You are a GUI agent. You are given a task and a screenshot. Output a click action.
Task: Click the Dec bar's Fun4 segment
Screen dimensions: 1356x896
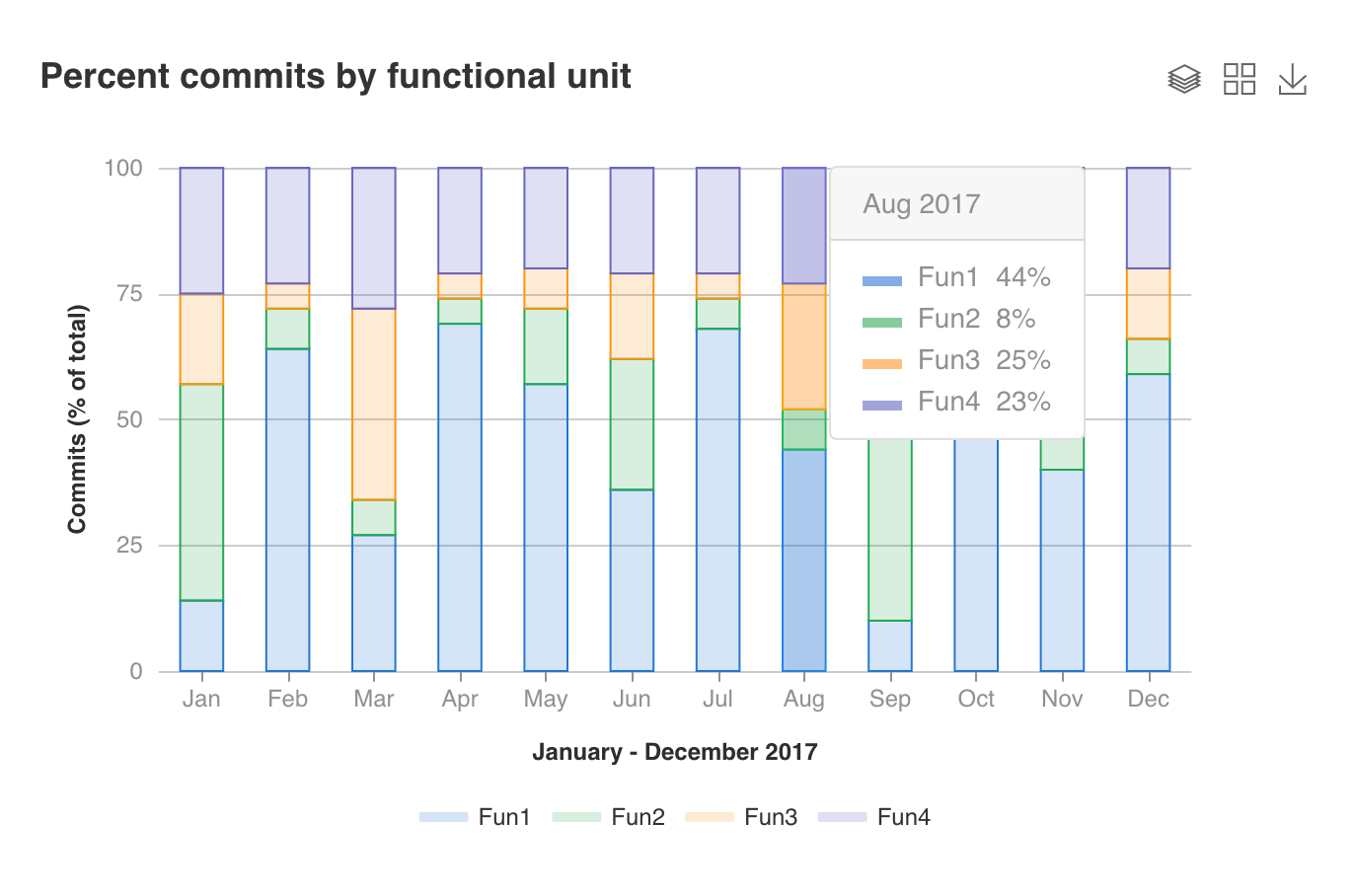pos(1148,217)
